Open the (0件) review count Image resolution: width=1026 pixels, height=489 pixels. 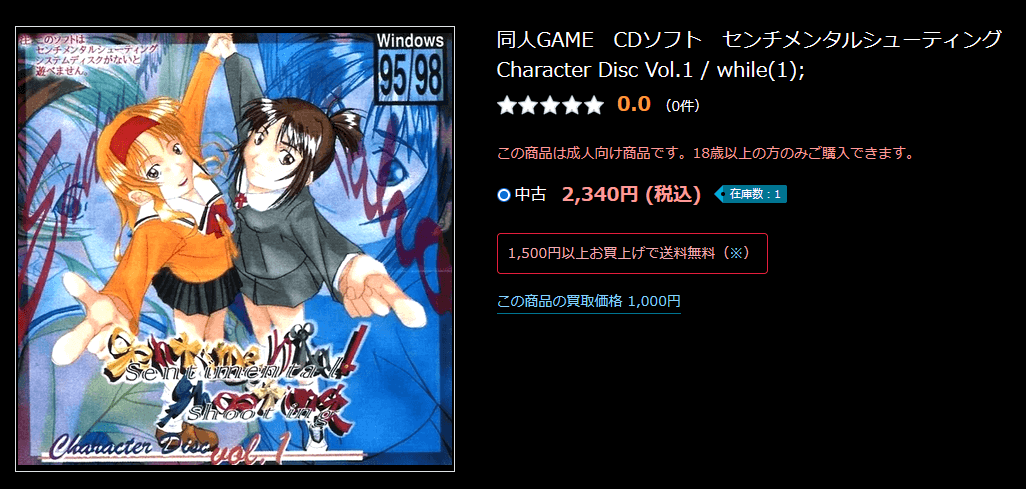coord(682,105)
